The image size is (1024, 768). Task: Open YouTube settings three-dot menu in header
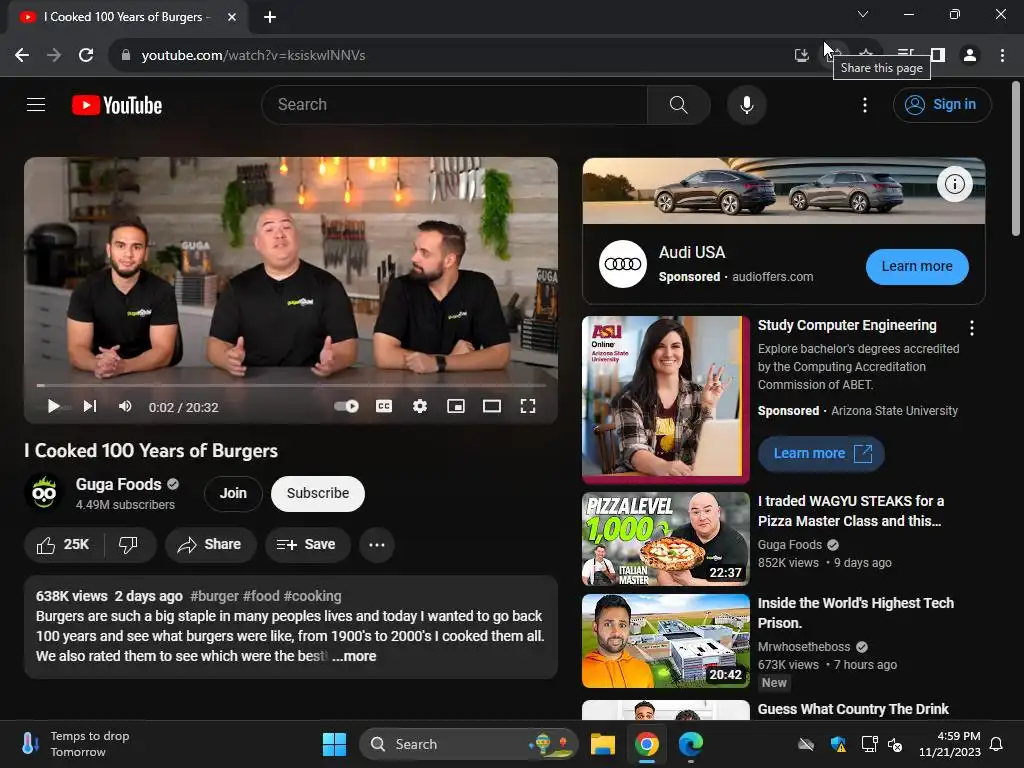(865, 104)
